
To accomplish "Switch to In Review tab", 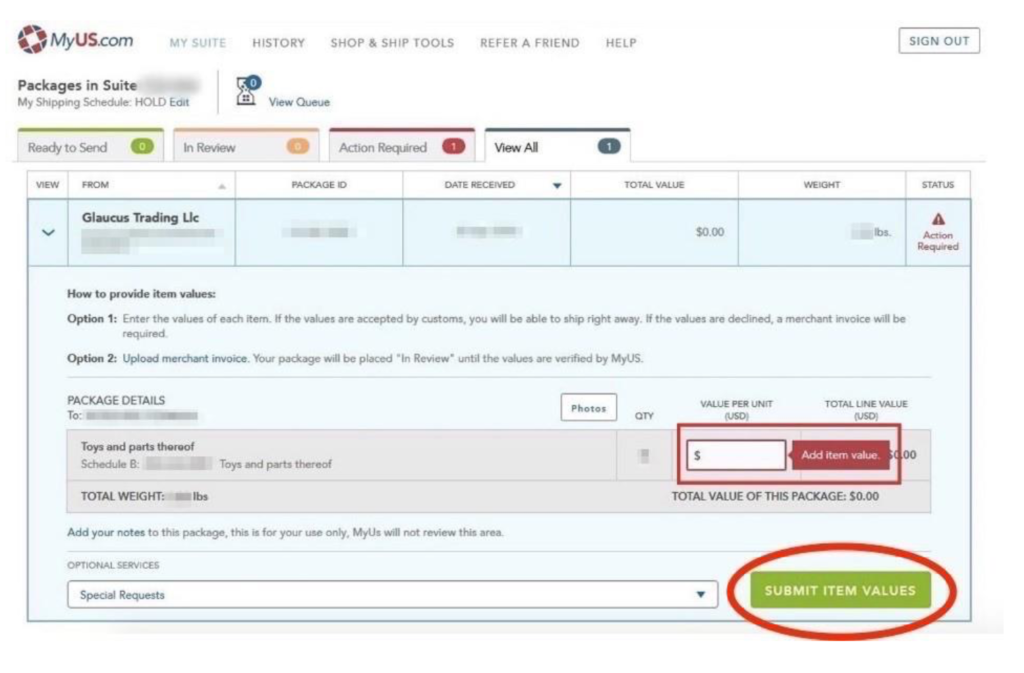I will coord(246,146).
